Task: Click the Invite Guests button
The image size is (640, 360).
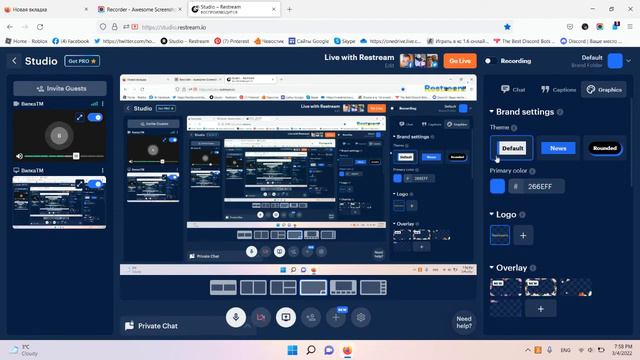Action: [x=60, y=89]
